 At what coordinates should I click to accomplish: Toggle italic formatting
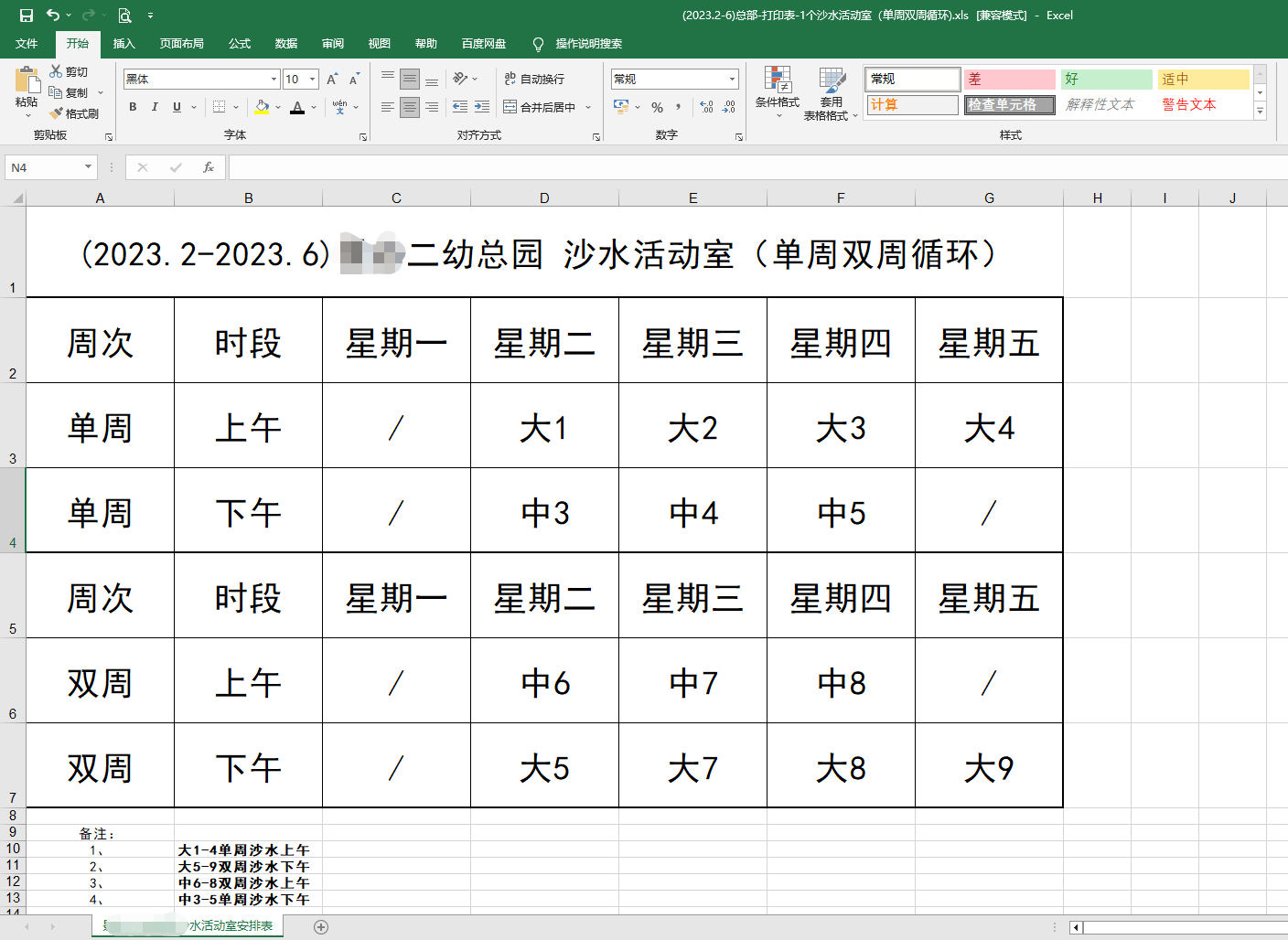[155, 107]
